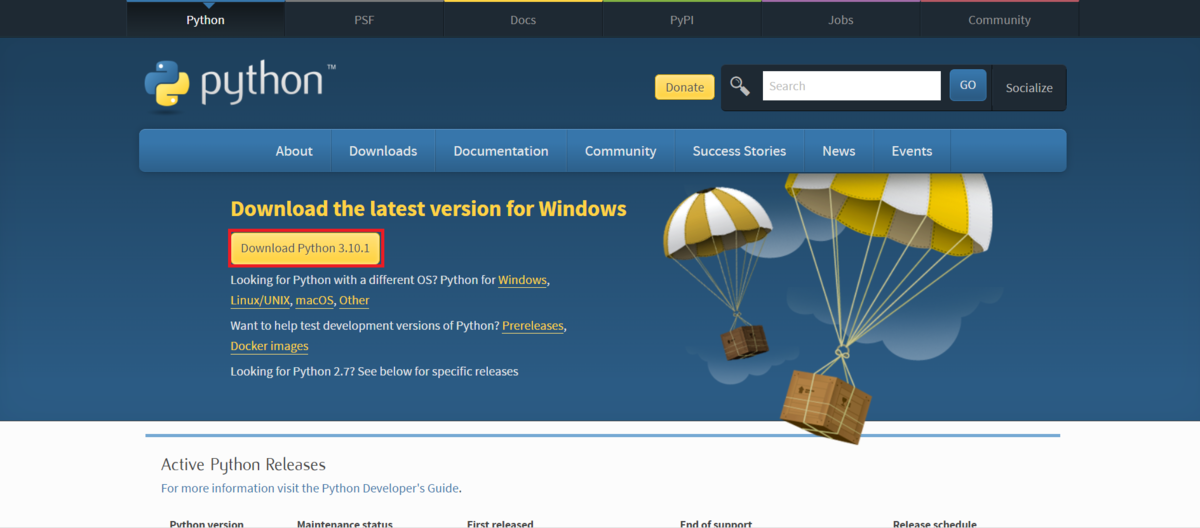Click Download Python 3.10.1 button
Image resolution: width=1200 pixels, height=528 pixels.
305,248
